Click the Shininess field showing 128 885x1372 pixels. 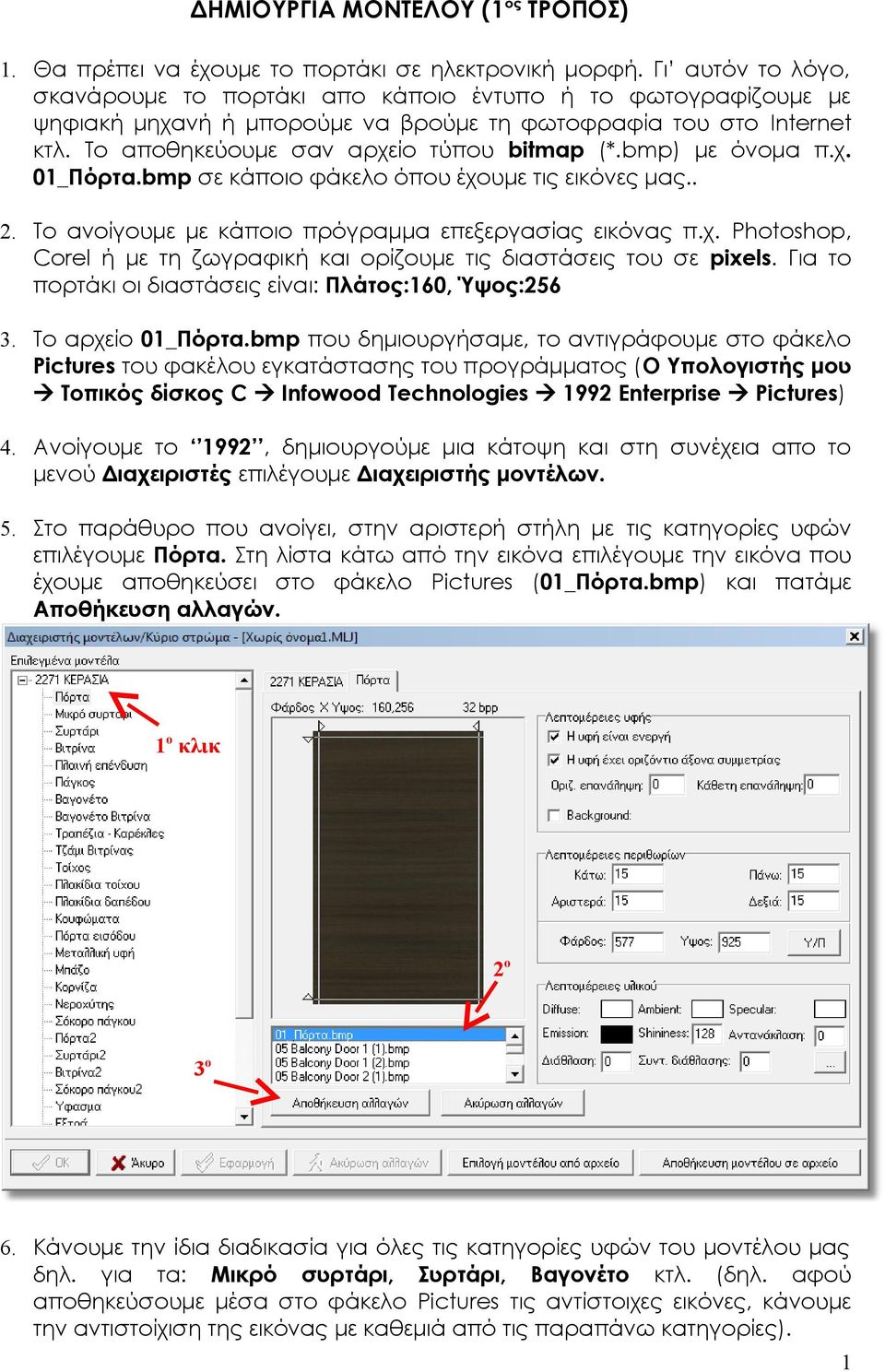tap(708, 1035)
